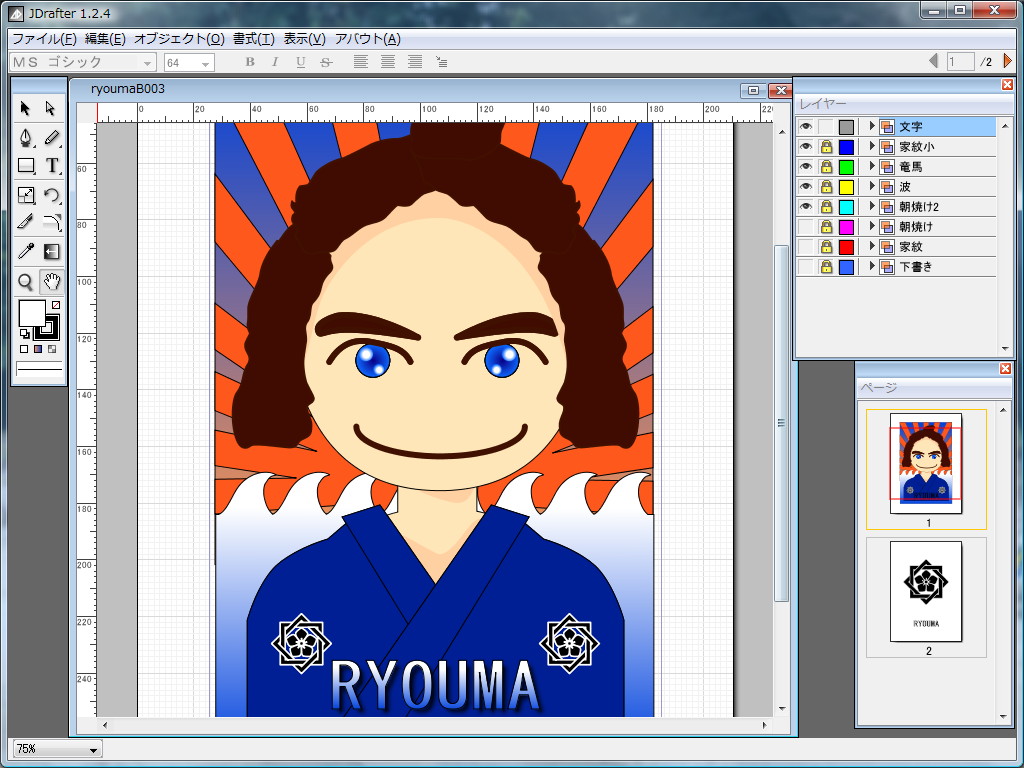The image size is (1024, 768).
Task: Pick the Eyedropper tool
Action: pos(25,251)
